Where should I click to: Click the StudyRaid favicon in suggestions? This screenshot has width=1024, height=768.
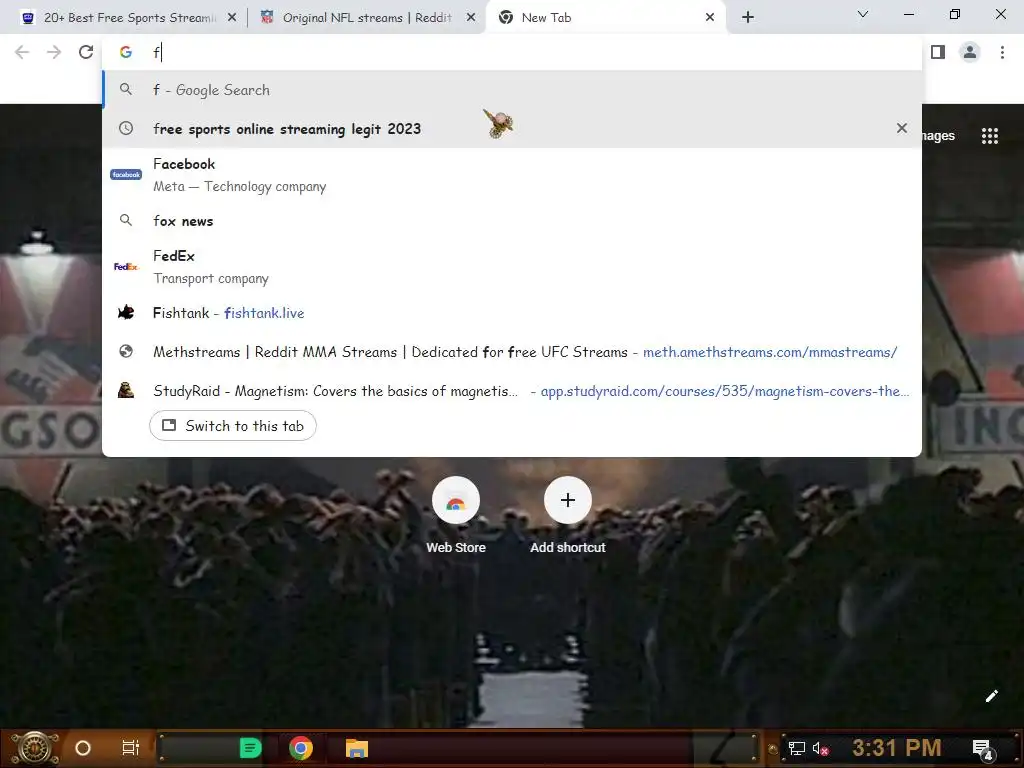pyautogui.click(x=126, y=391)
